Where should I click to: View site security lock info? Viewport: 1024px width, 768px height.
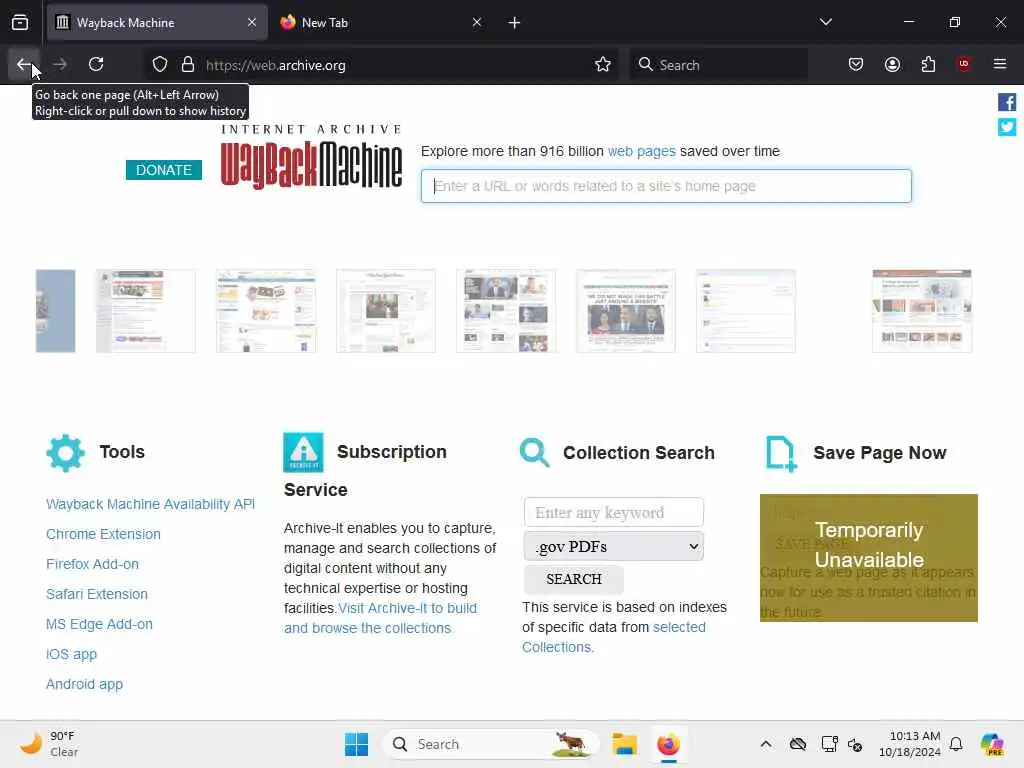click(188, 65)
